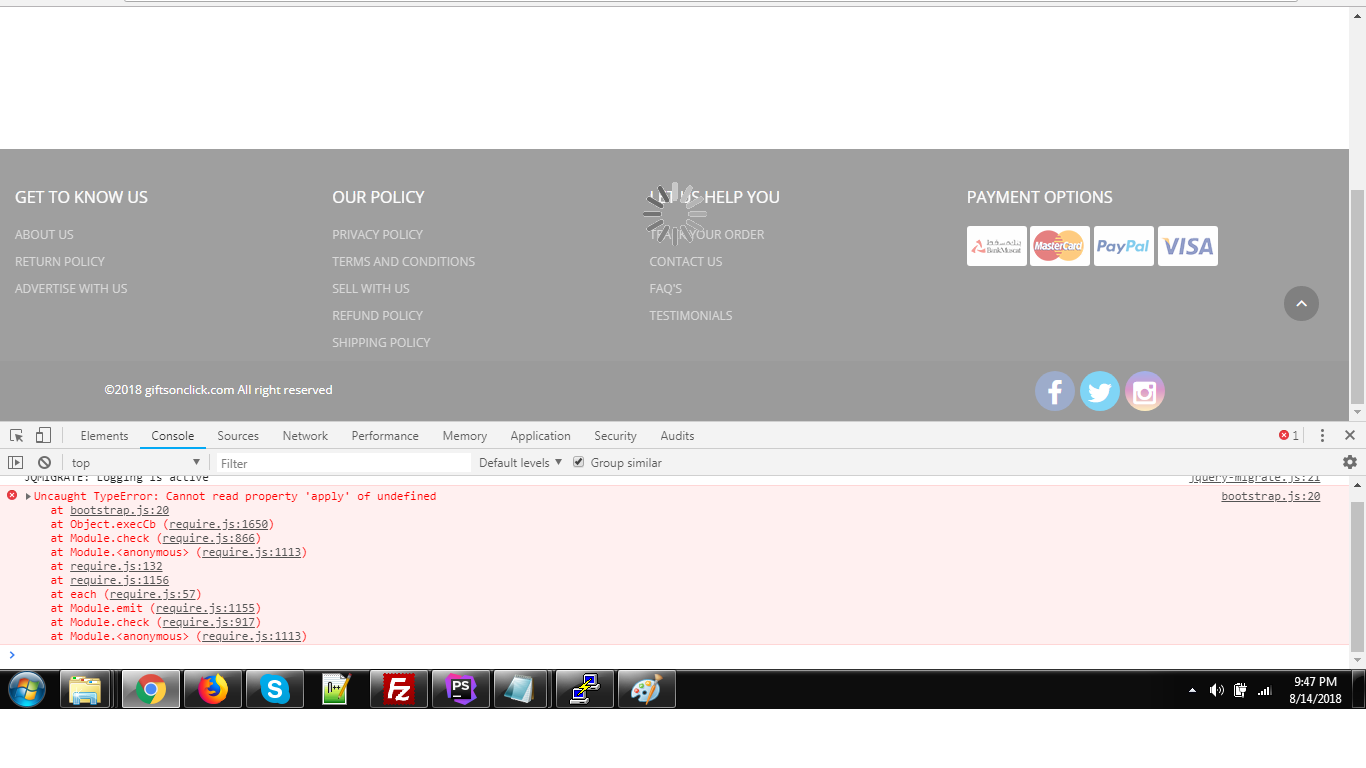Open FileZilla from the Windows taskbar

coord(399,689)
